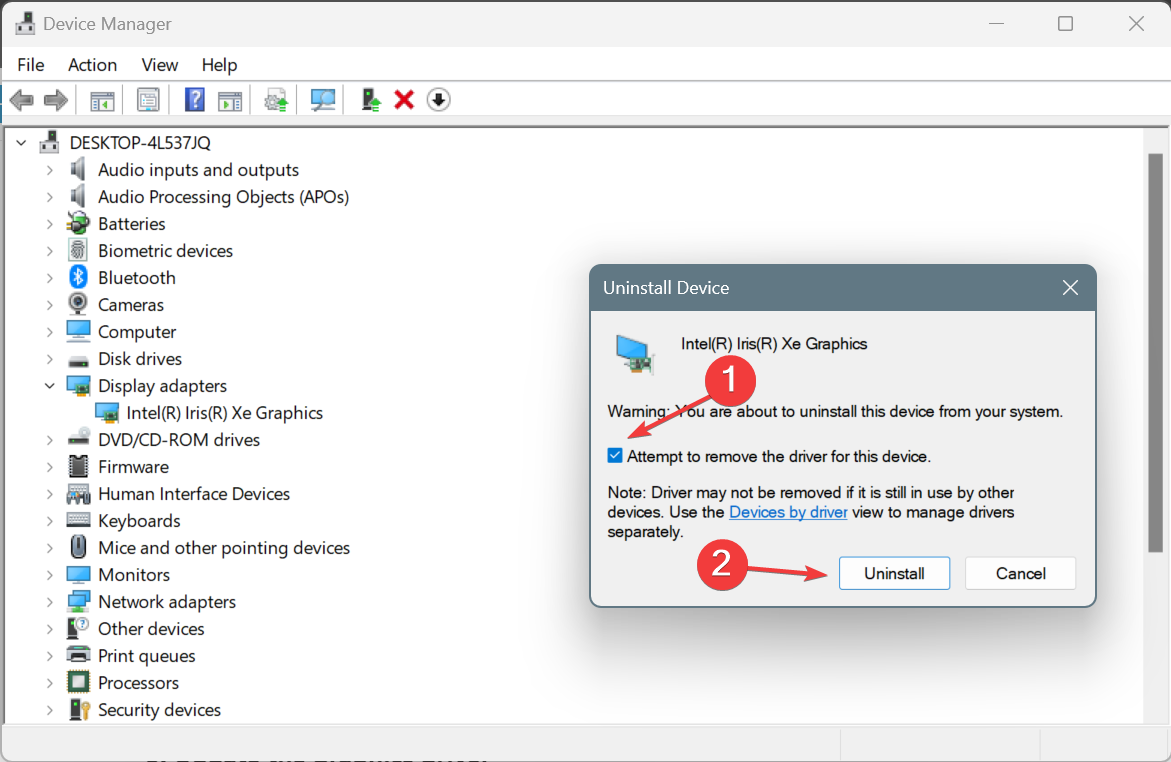Click Cancel in Uninstall Device dialog
The image size is (1171, 762).
coord(1020,573)
